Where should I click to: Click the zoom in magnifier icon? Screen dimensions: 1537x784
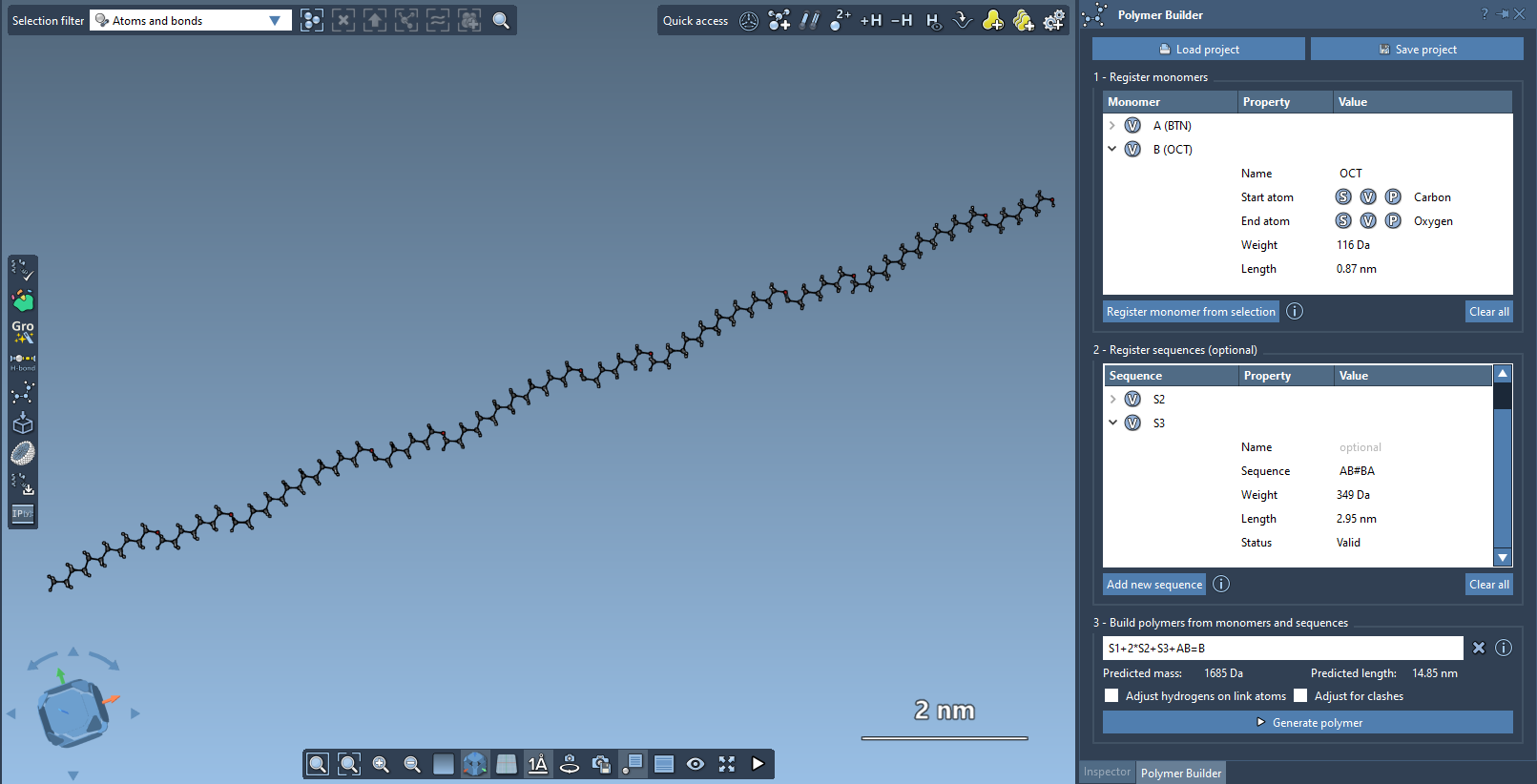click(x=381, y=764)
